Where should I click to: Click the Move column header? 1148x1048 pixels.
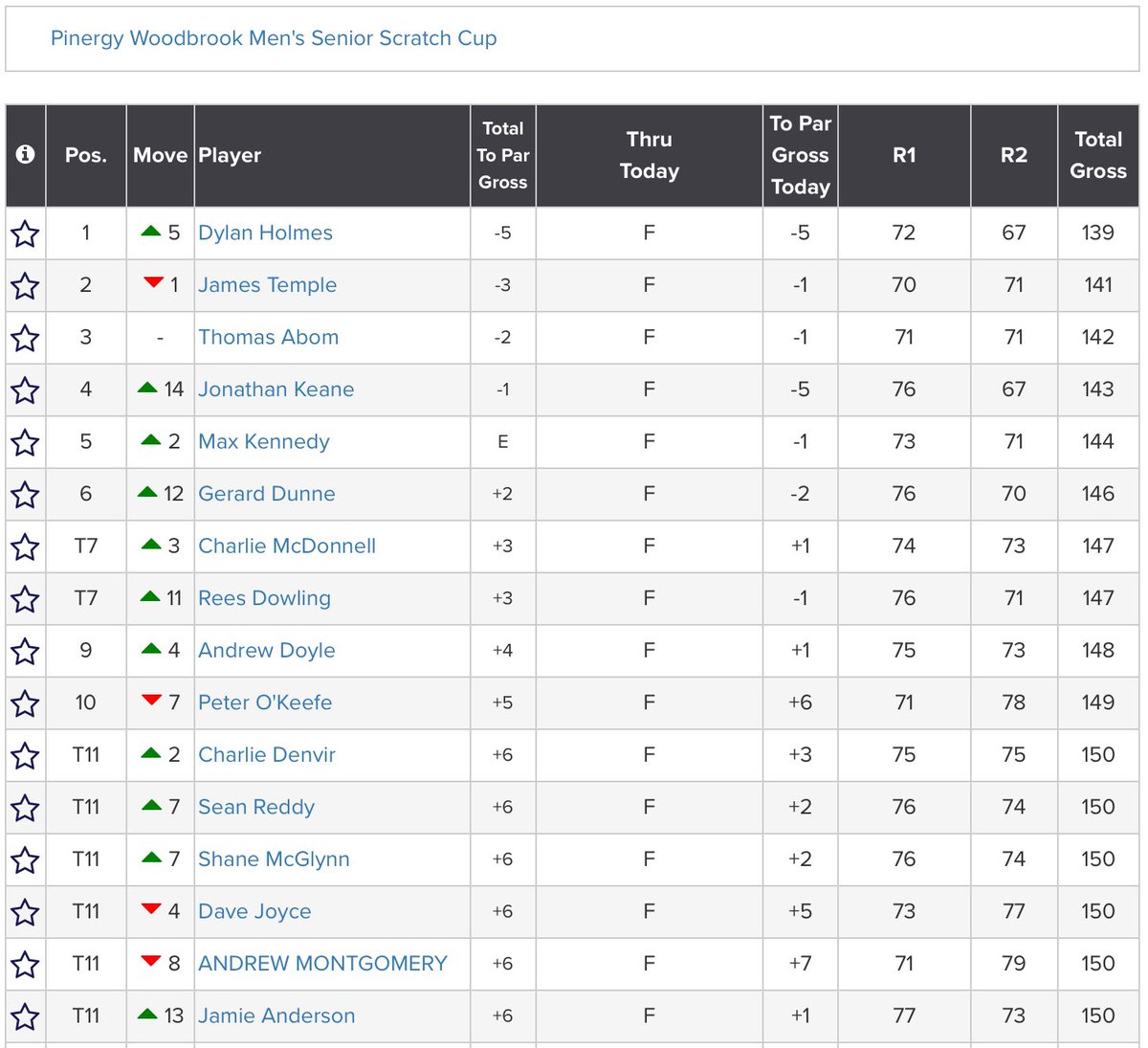160,155
